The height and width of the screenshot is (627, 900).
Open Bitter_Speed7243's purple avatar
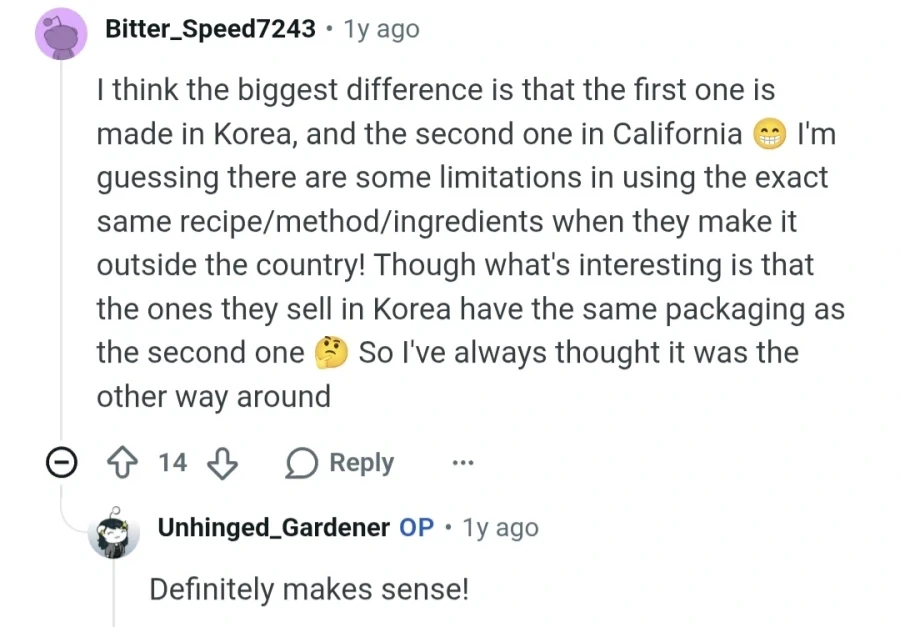(61, 34)
